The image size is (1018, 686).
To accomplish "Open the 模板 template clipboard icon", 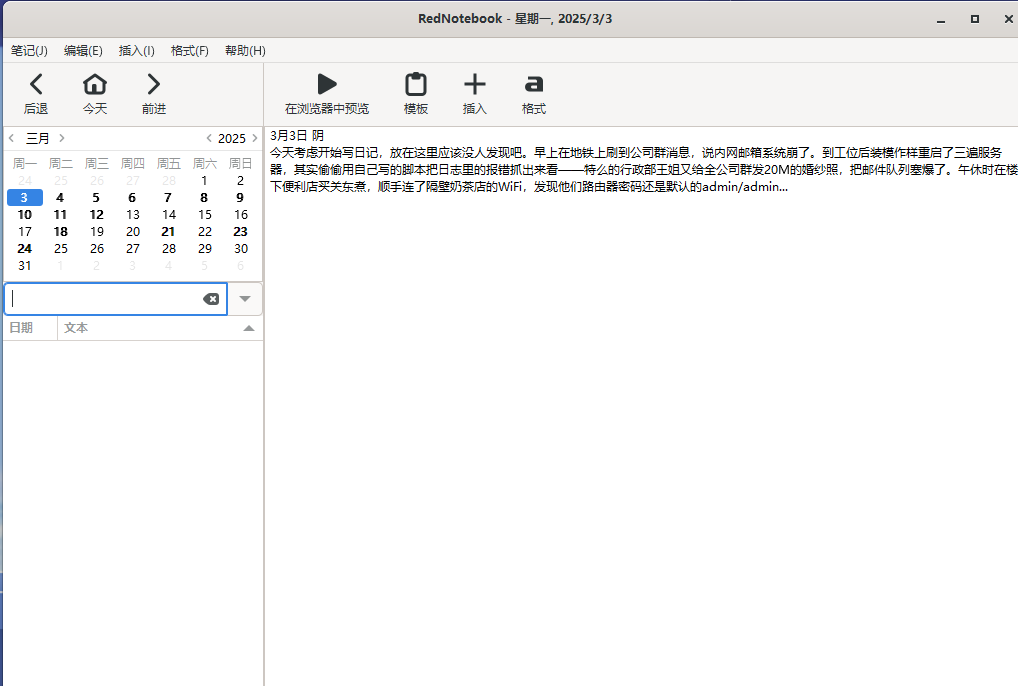I will [416, 84].
